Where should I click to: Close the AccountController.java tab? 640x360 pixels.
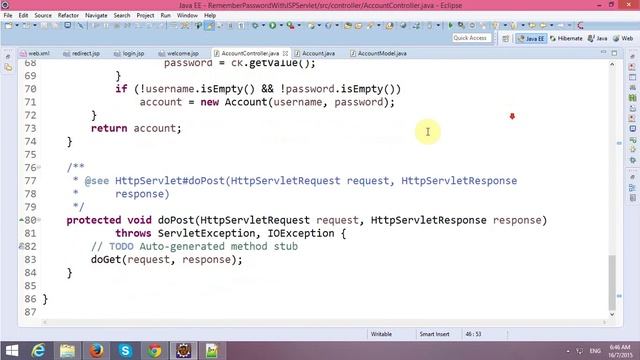pyautogui.click(x=285, y=53)
